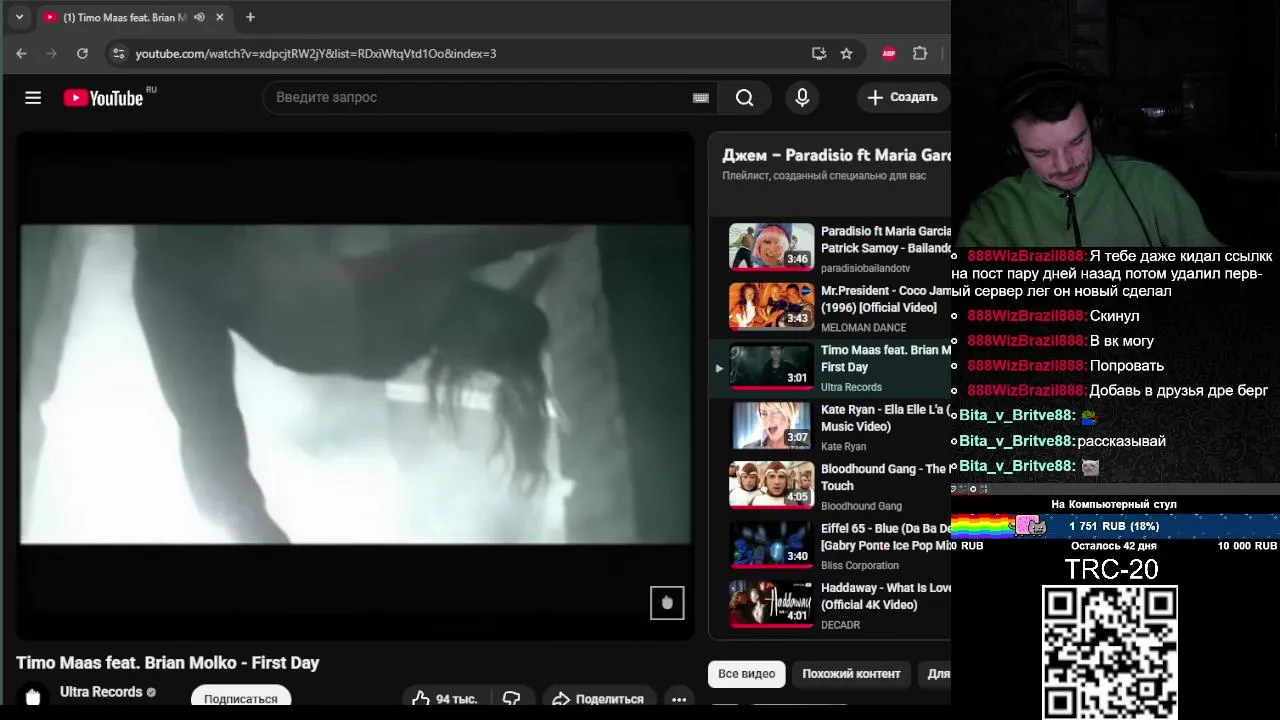
Task: Open a new browser tab
Action: click(x=250, y=17)
